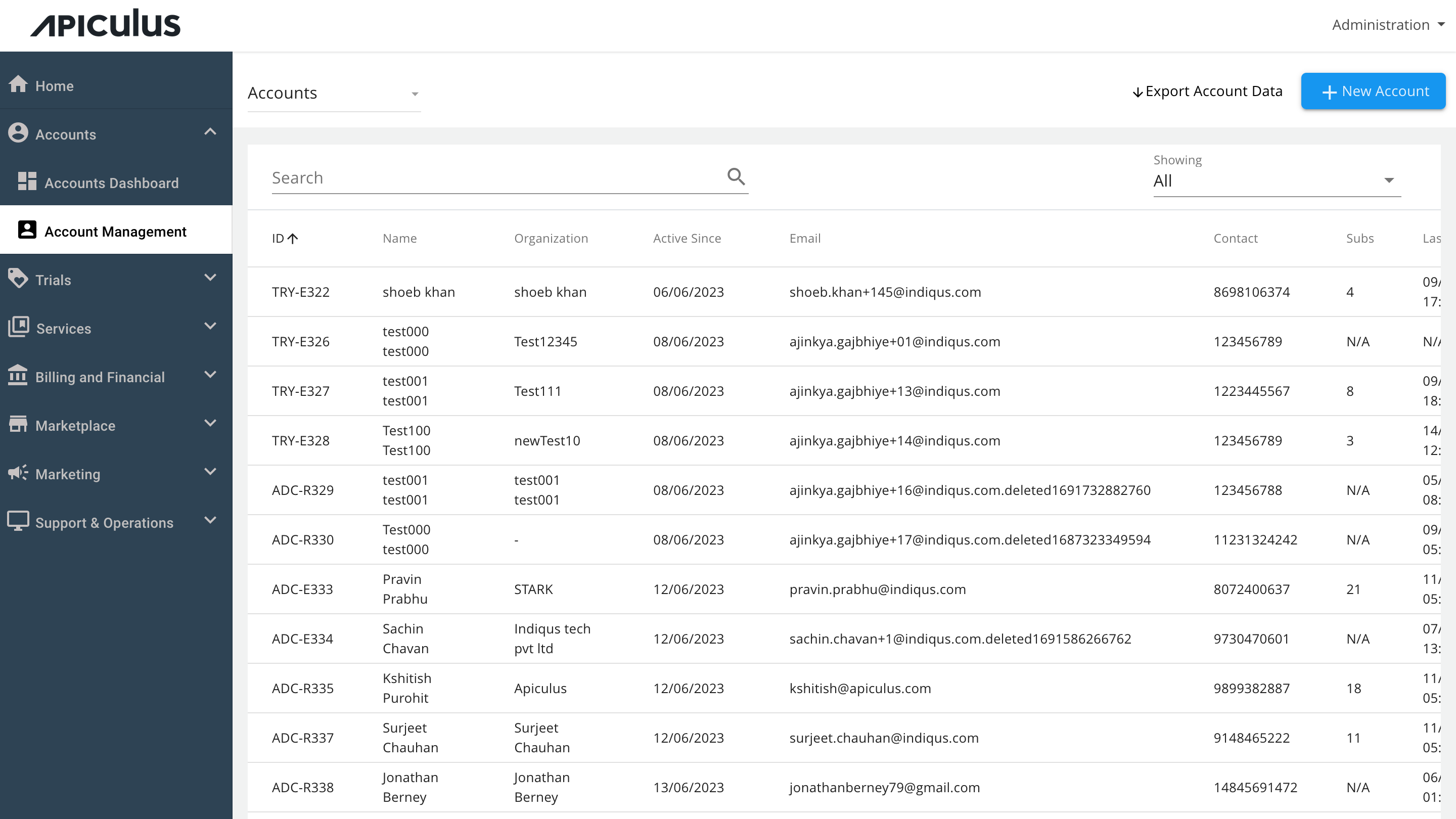Sort by Organization column header

[551, 239]
